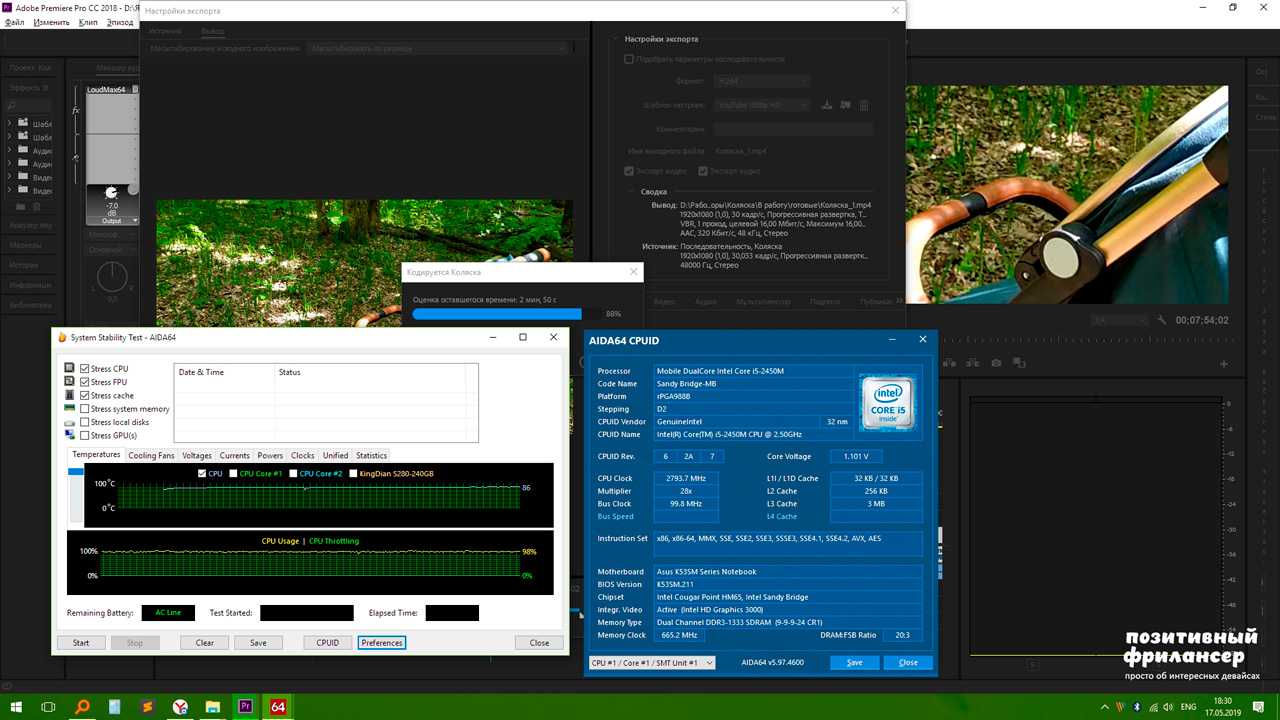Show the CPU Core #1 temperature graph

tap(234, 474)
